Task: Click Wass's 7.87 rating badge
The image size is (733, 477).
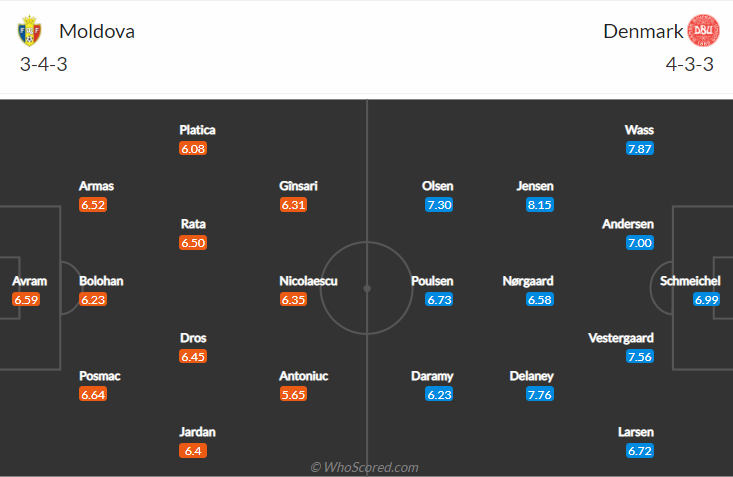Action: (x=640, y=149)
